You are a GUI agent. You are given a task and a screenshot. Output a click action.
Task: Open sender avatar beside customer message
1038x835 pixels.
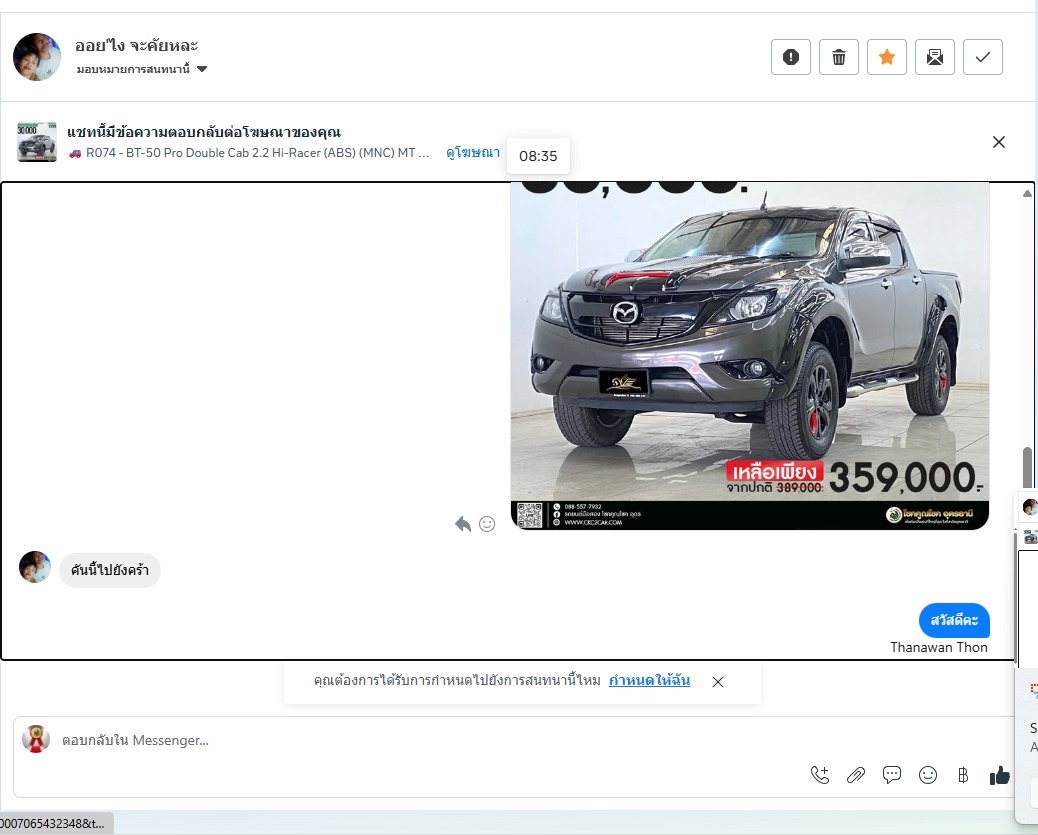tap(35, 567)
